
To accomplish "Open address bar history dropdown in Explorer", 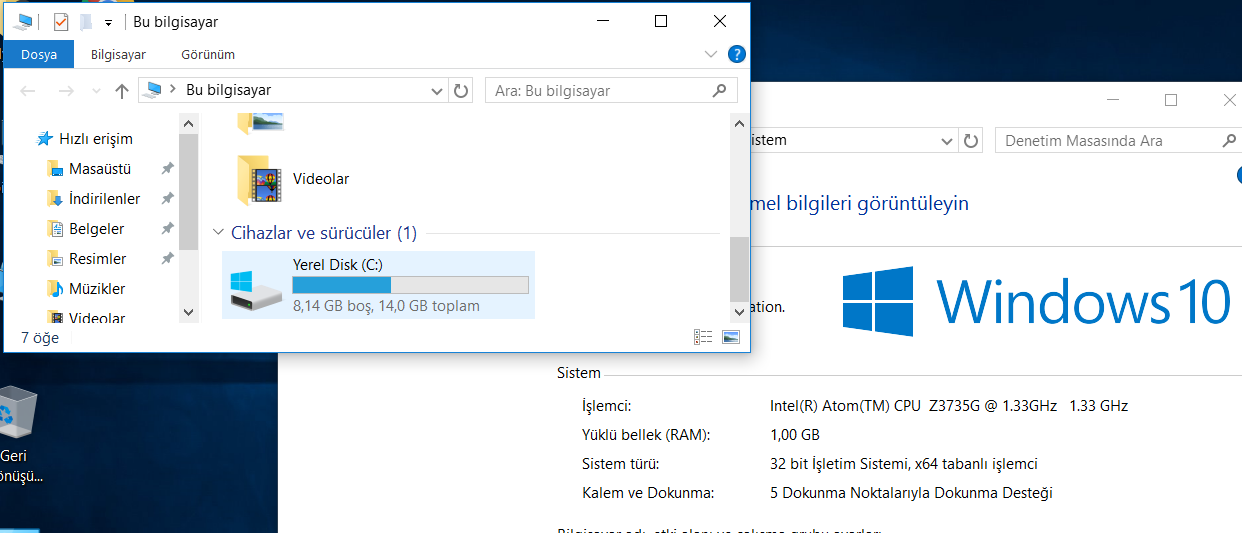I will [x=437, y=91].
